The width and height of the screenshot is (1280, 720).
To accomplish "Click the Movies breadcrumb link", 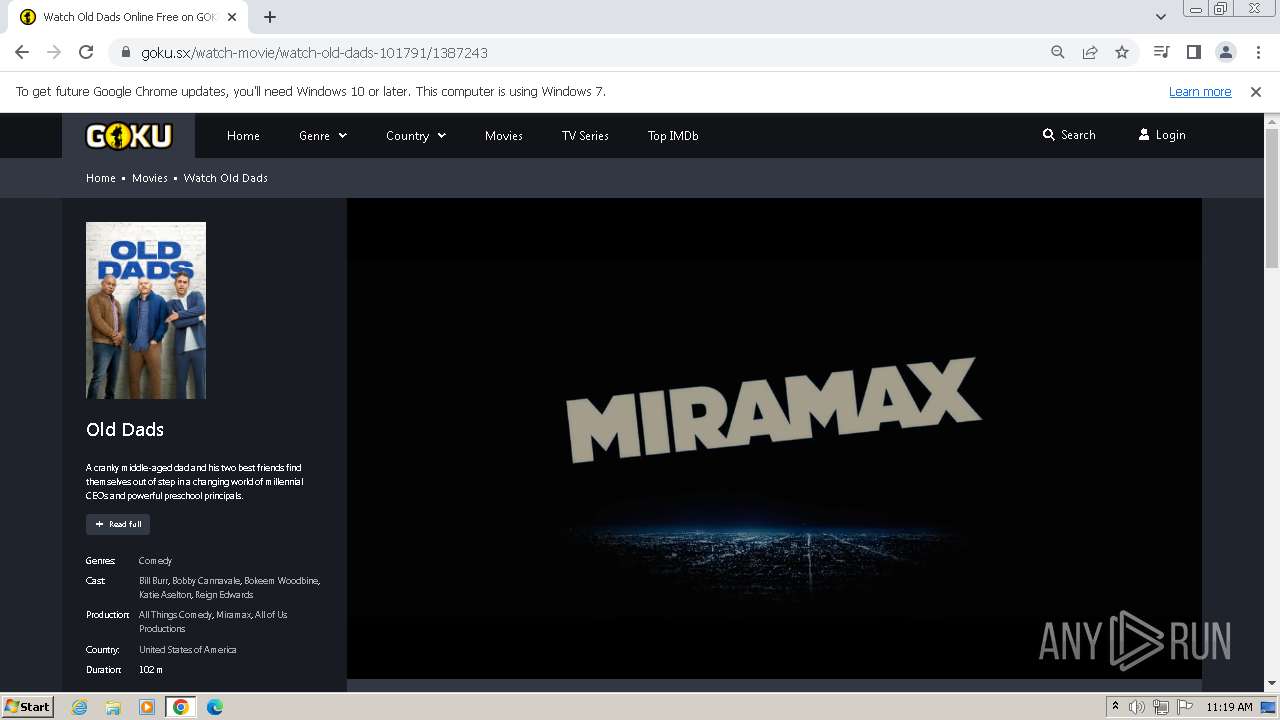I will pos(150,178).
